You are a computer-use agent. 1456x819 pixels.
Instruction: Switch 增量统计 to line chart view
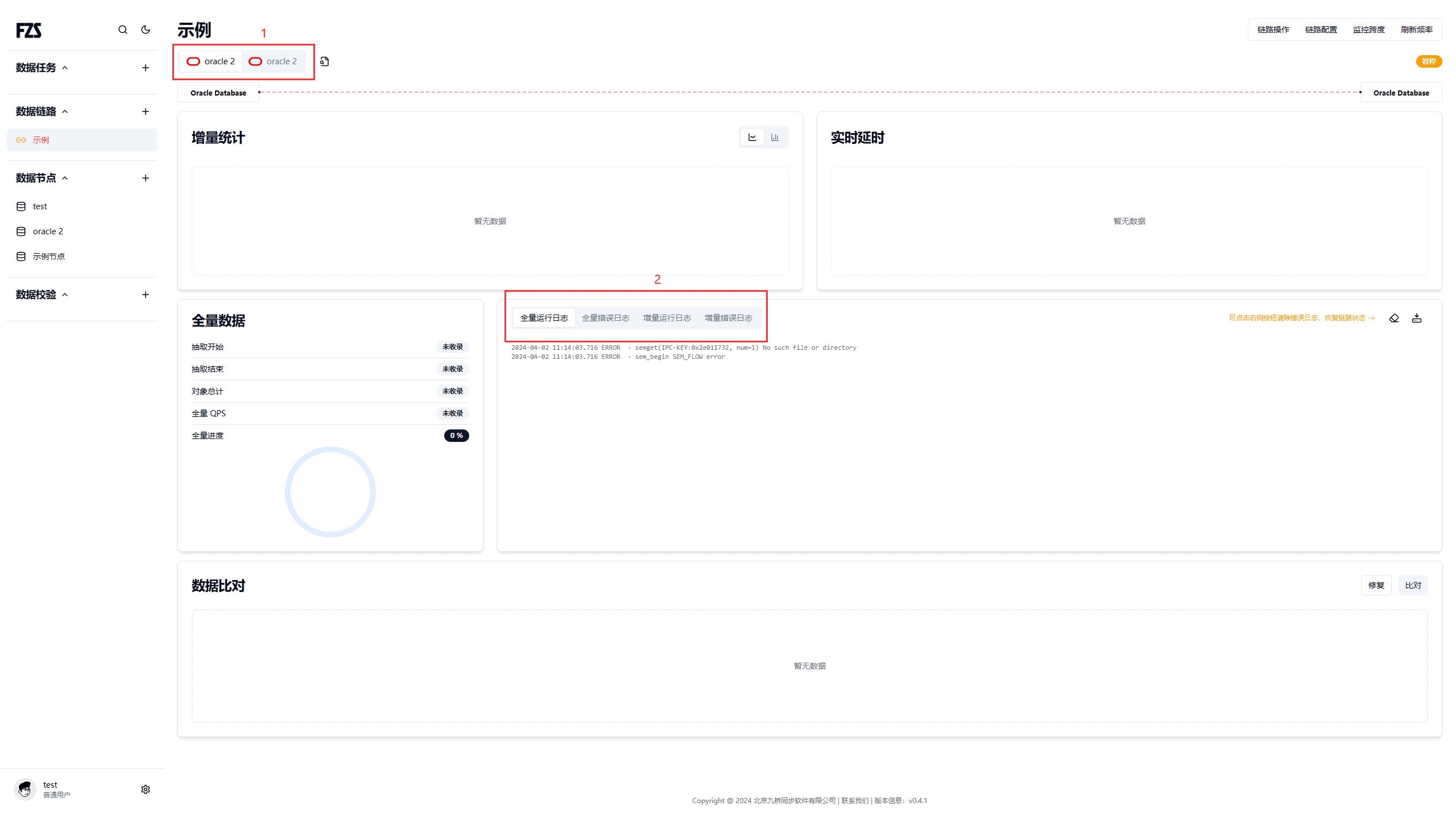752,137
